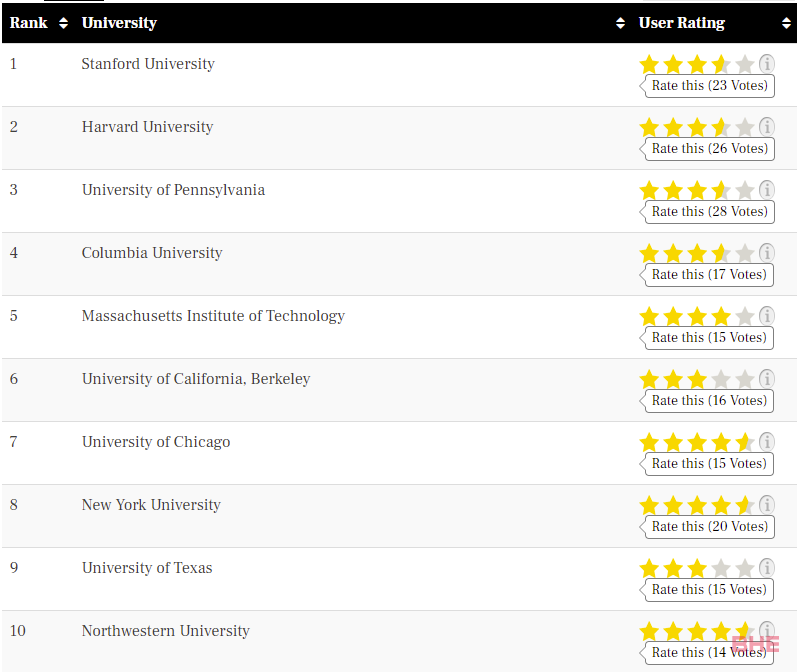Click rank number 1 cell

13,64
